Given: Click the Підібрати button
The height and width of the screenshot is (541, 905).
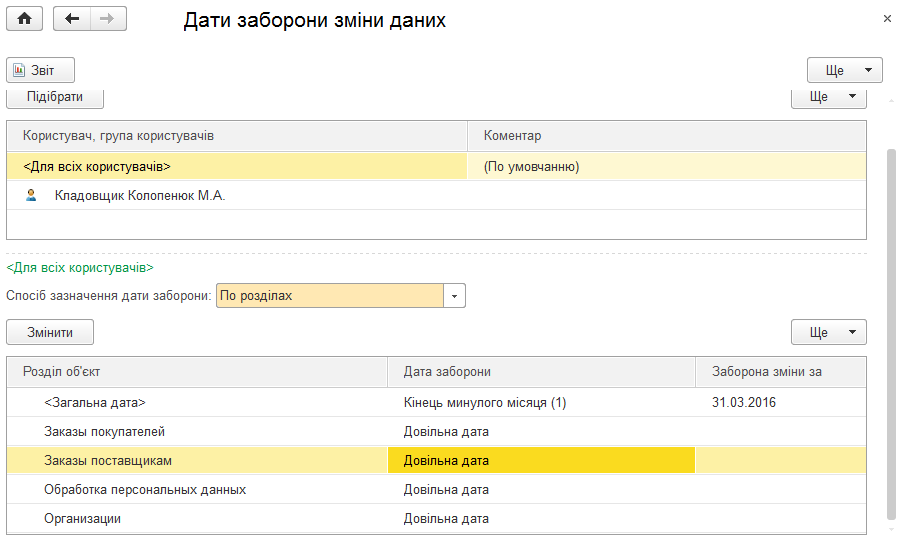Looking at the screenshot, I should click(x=55, y=98).
